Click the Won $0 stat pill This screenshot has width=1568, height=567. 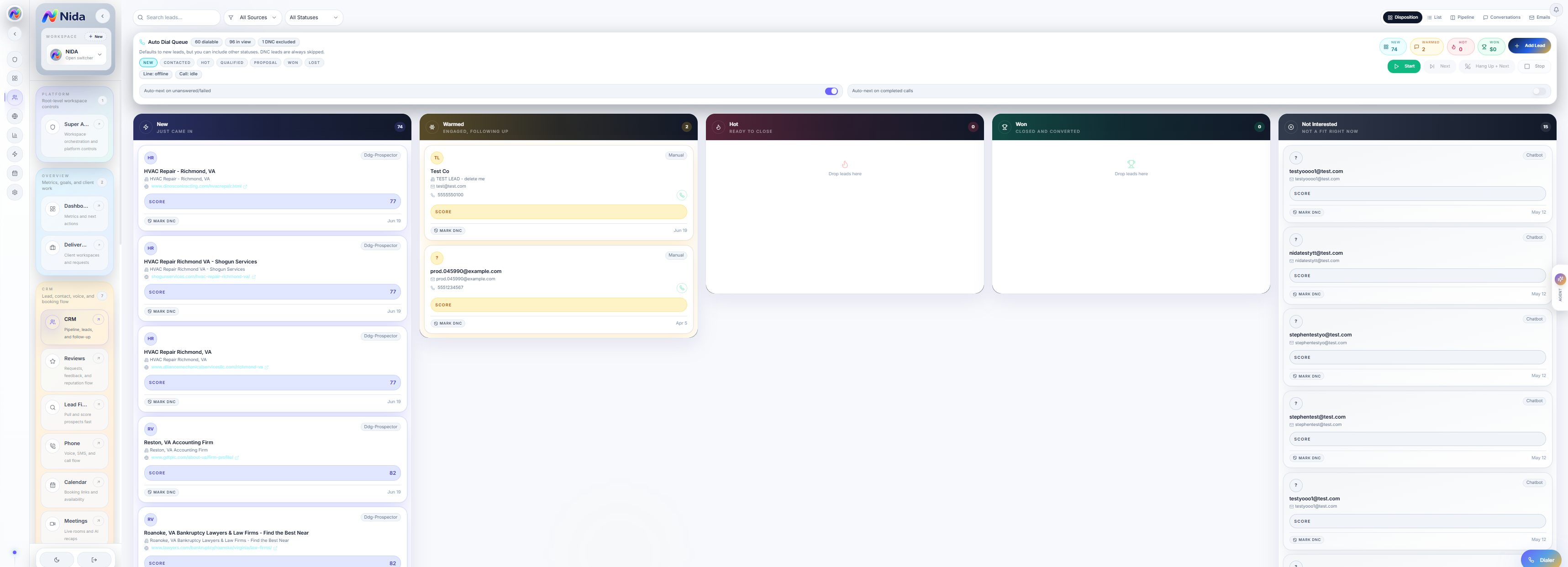tap(1491, 46)
